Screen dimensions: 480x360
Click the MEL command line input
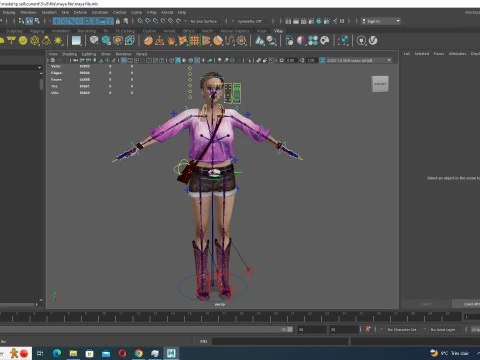click(x=280, y=341)
